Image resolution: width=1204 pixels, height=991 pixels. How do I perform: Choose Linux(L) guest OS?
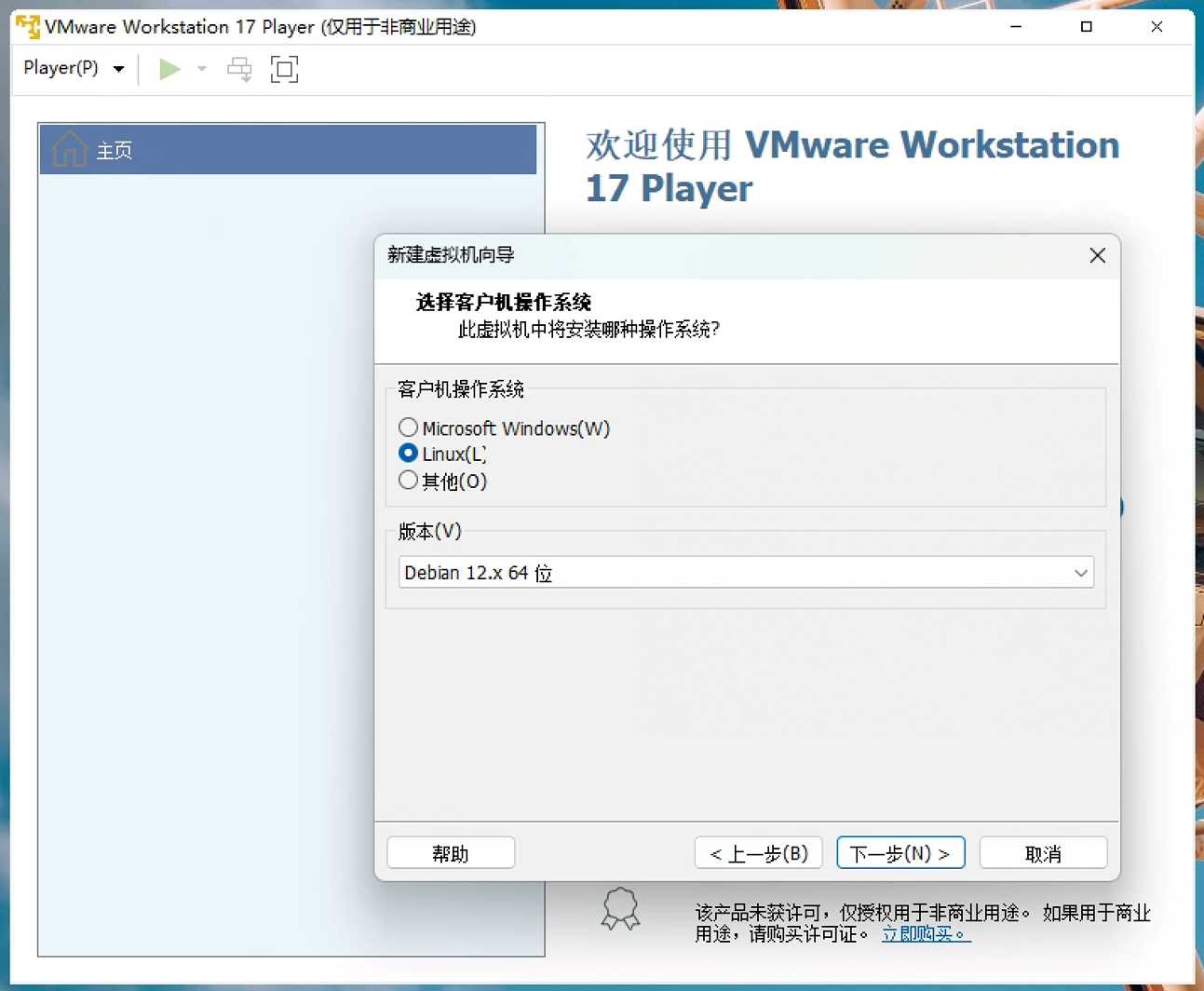pyautogui.click(x=442, y=455)
